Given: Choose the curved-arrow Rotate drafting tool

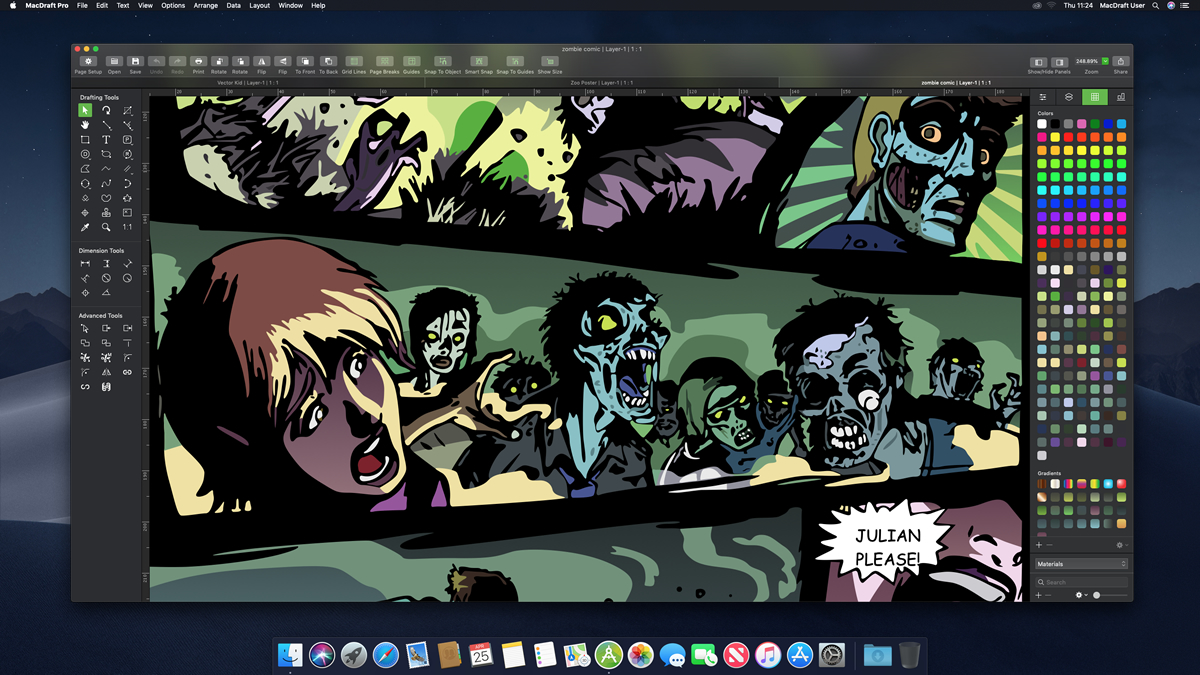Looking at the screenshot, I should click(x=106, y=110).
